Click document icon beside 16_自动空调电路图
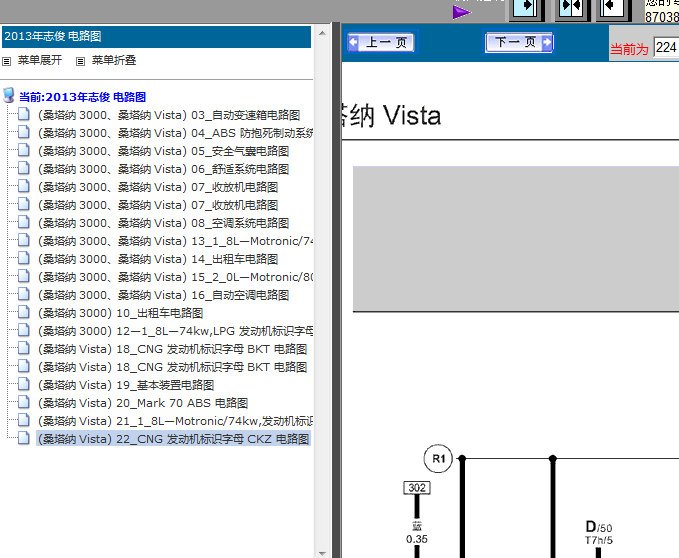Image resolution: width=679 pixels, height=558 pixels. (x=24, y=294)
